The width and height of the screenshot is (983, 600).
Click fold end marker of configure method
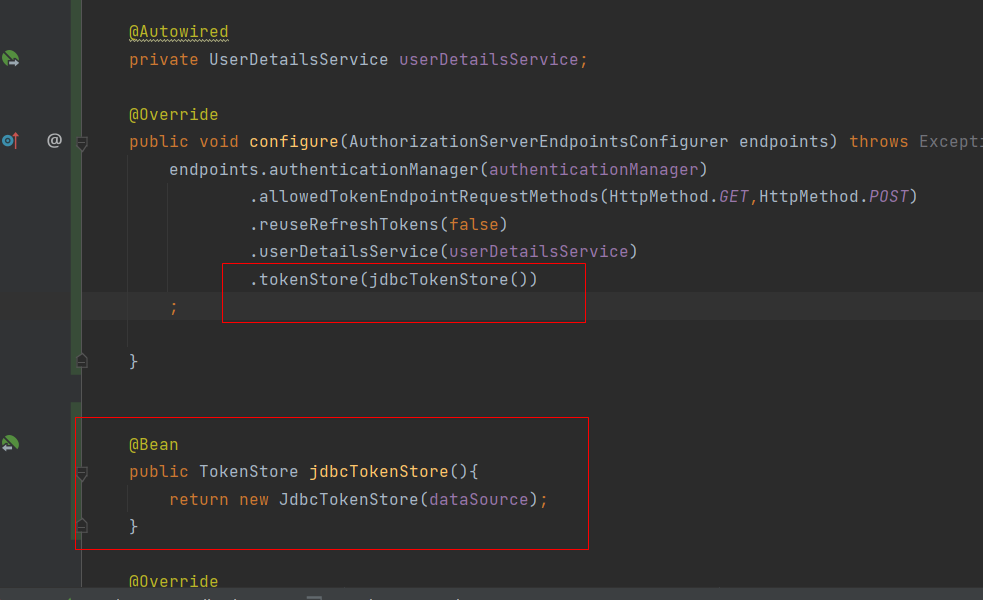(82, 360)
